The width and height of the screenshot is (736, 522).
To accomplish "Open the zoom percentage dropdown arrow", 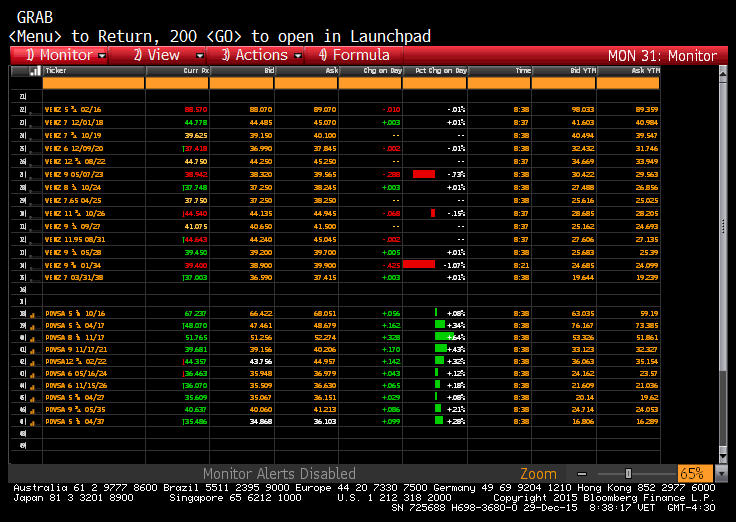I will [x=721, y=473].
